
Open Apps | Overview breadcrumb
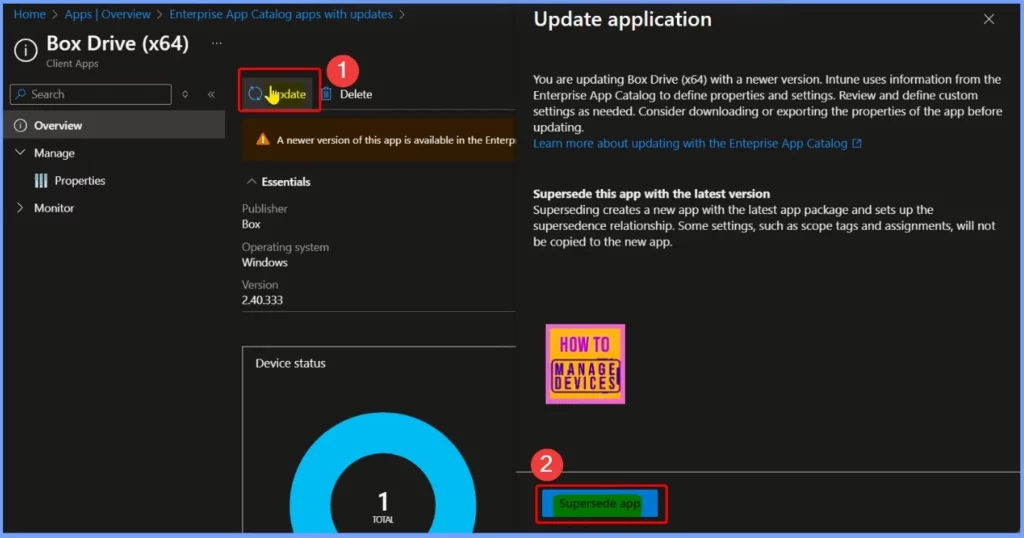click(107, 14)
